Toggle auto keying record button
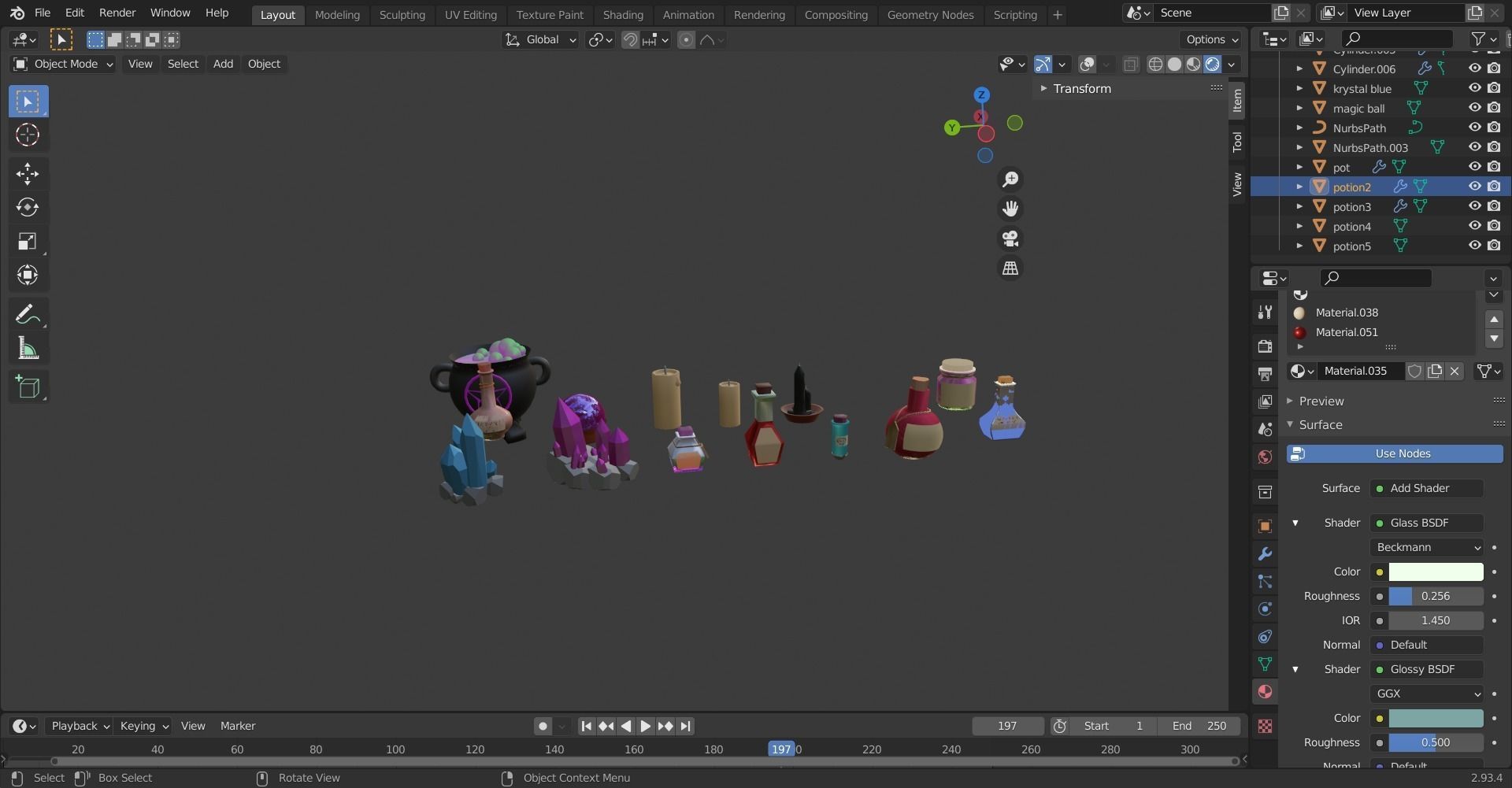 543,727
